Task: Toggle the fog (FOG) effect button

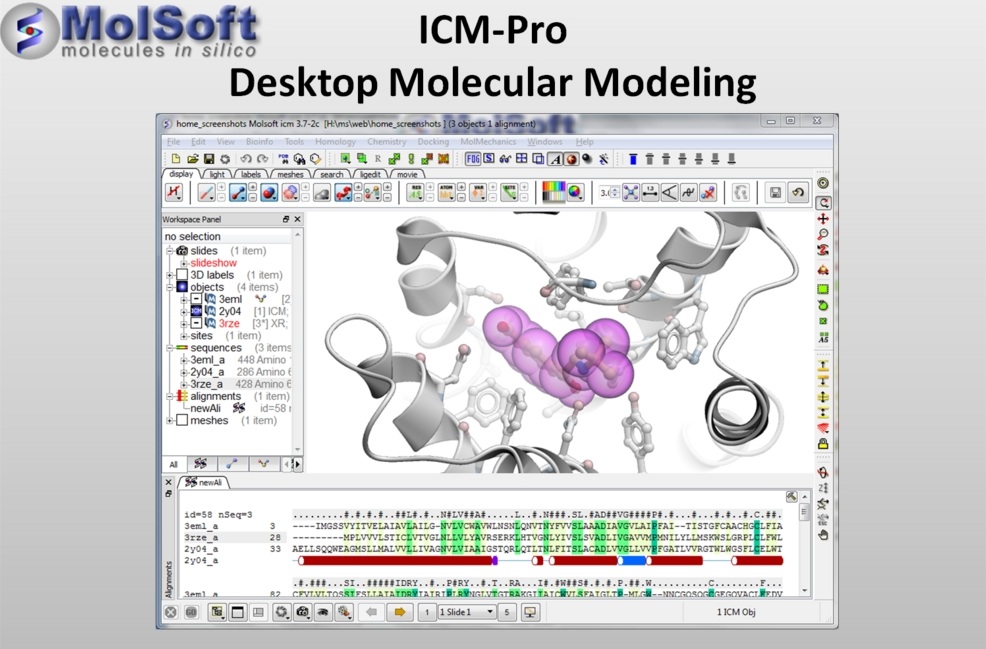Action: point(475,159)
